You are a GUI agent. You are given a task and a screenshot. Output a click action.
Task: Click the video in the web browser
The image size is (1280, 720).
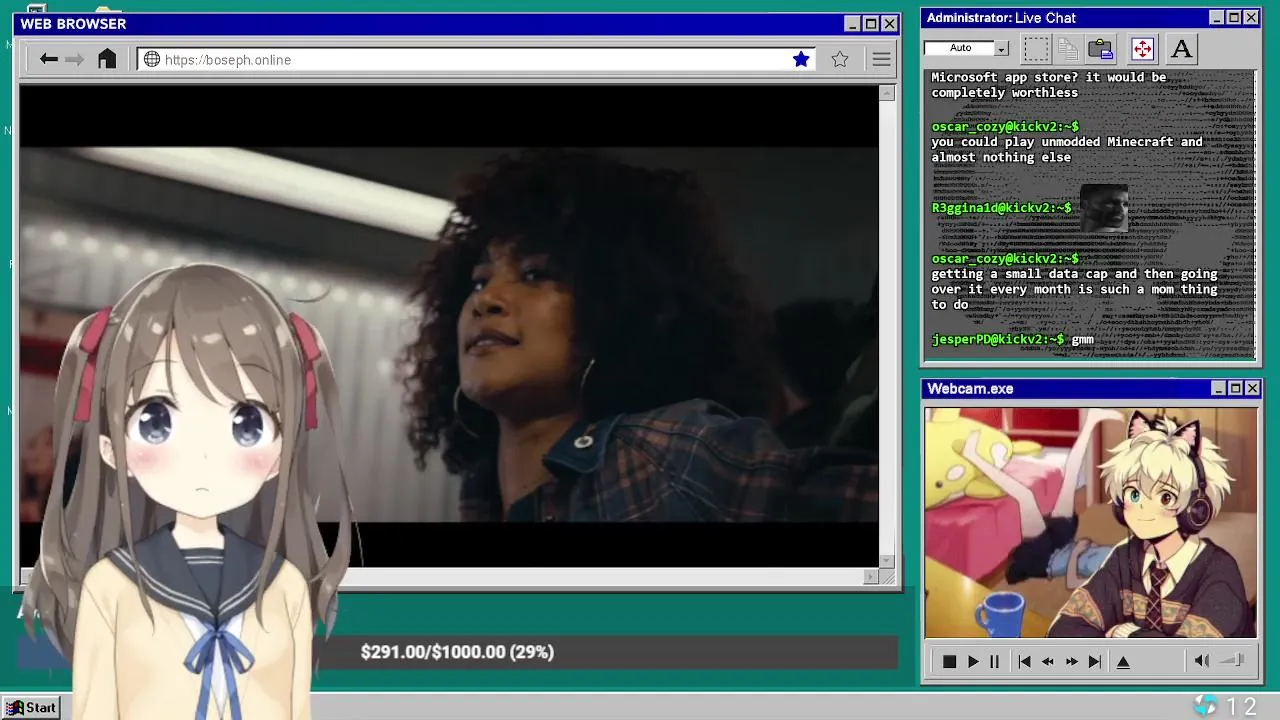tap(449, 326)
